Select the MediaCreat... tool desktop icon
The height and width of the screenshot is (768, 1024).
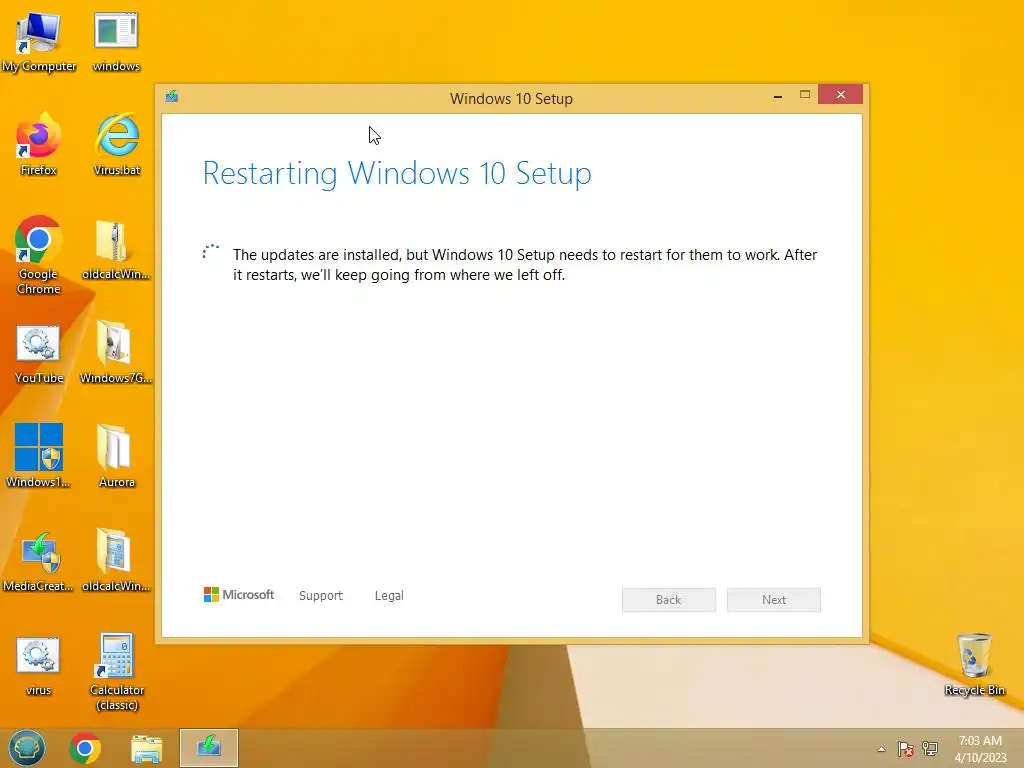coord(39,560)
